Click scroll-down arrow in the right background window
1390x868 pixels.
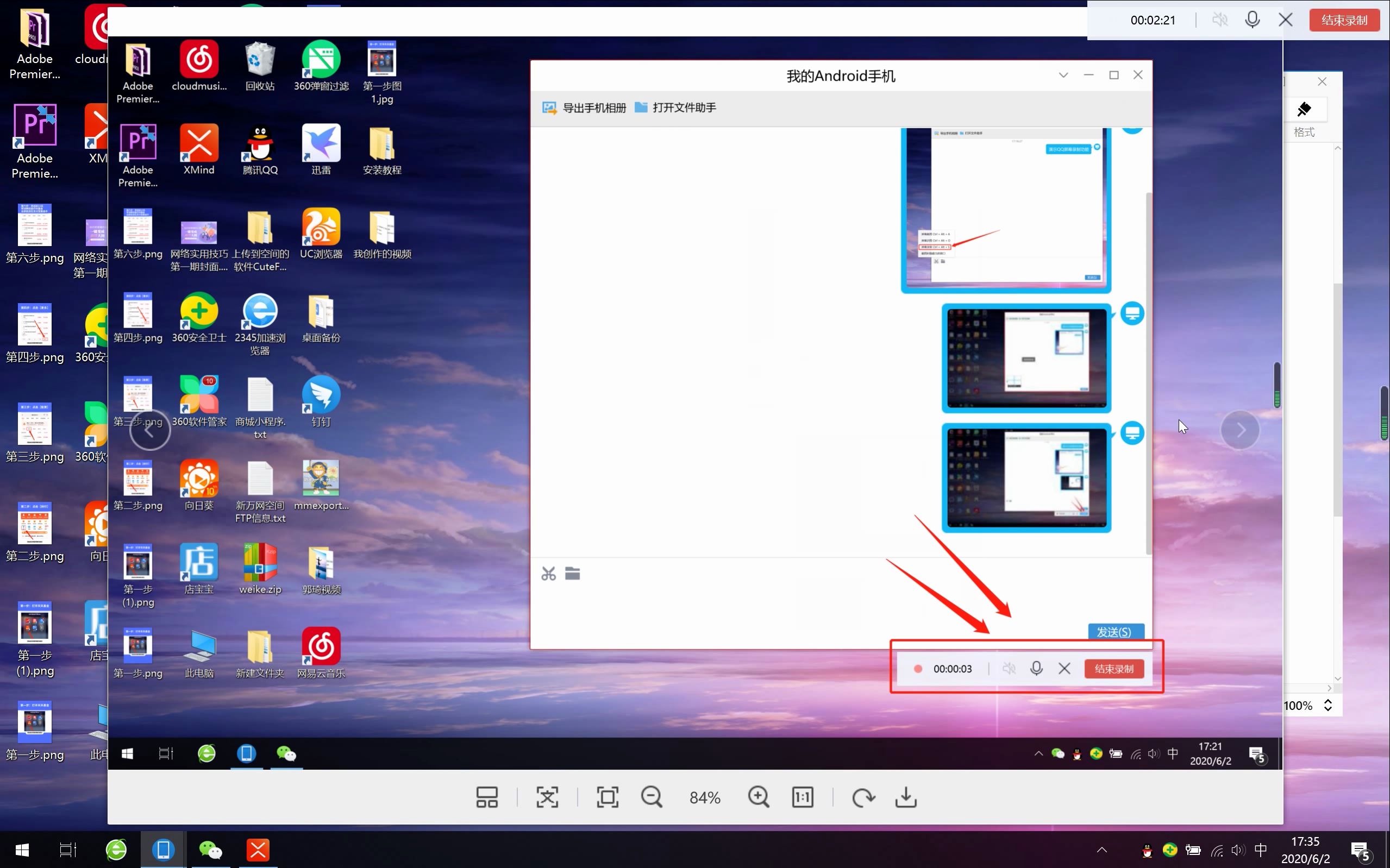[1338, 678]
